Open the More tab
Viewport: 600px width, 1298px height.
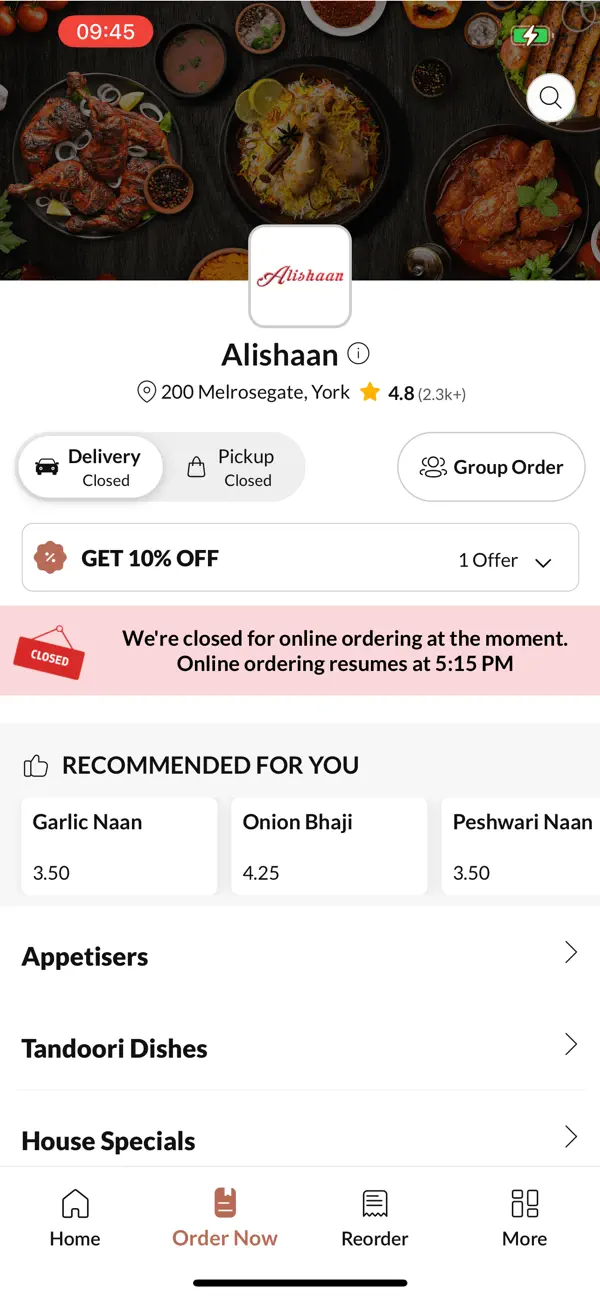pos(525,1217)
